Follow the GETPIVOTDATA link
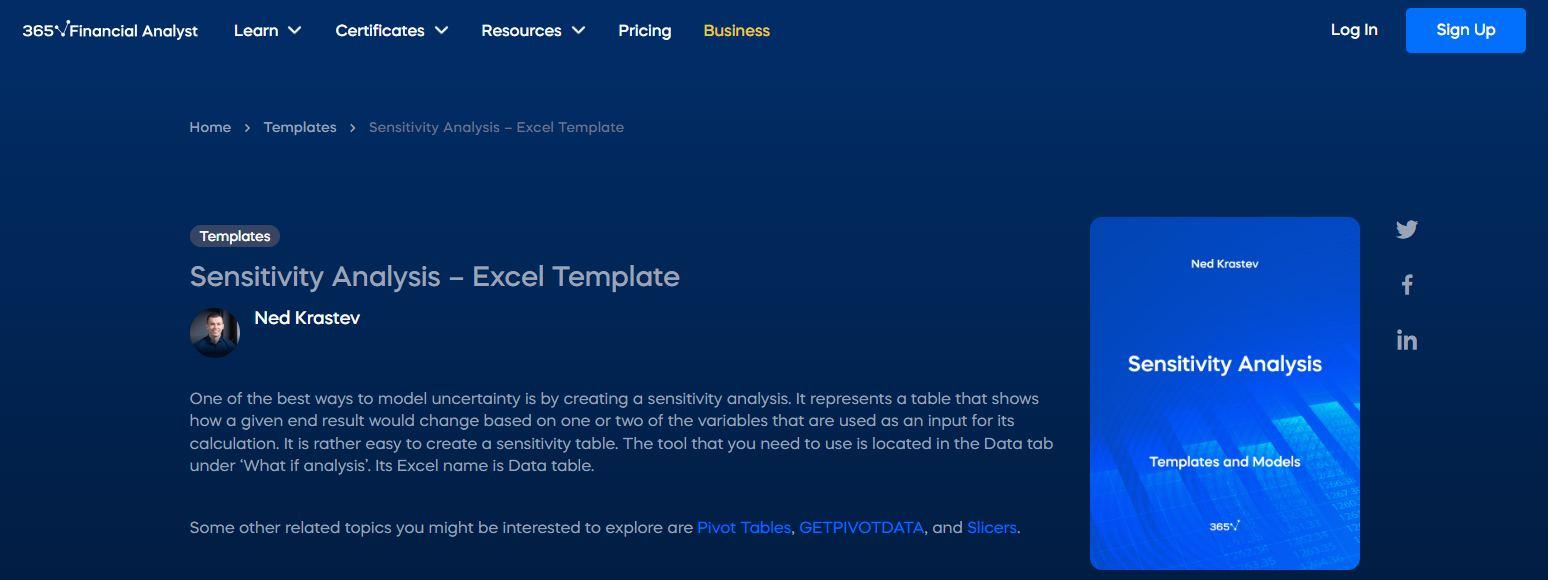Image resolution: width=1548 pixels, height=580 pixels. tap(860, 527)
